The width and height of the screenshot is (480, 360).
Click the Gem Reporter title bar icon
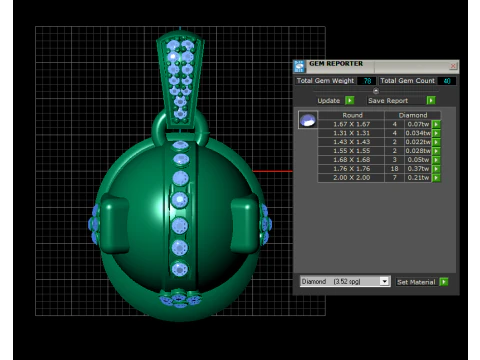click(x=299, y=66)
